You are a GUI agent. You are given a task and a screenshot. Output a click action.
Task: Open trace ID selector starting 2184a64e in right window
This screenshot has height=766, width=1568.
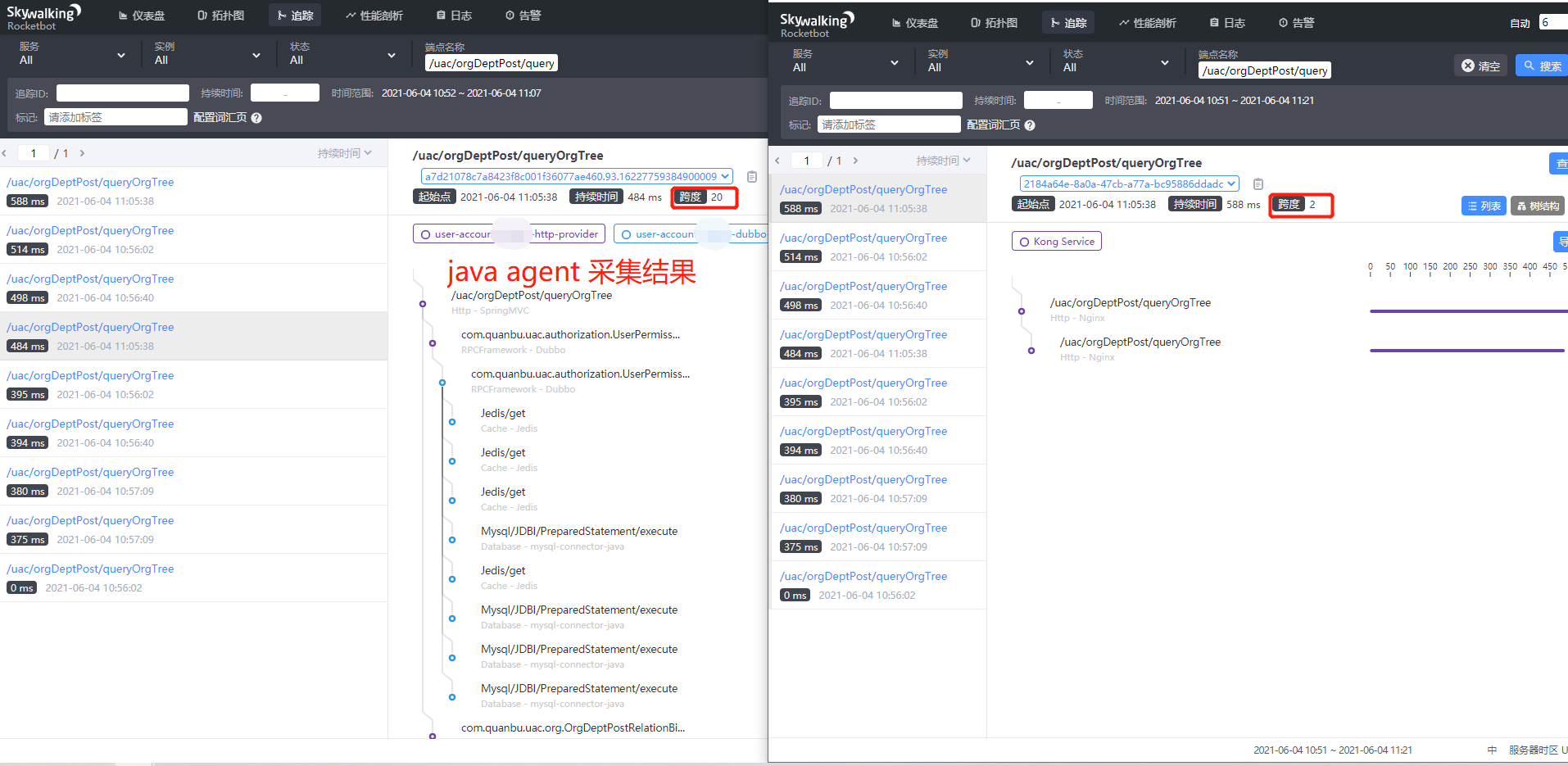click(x=1129, y=184)
